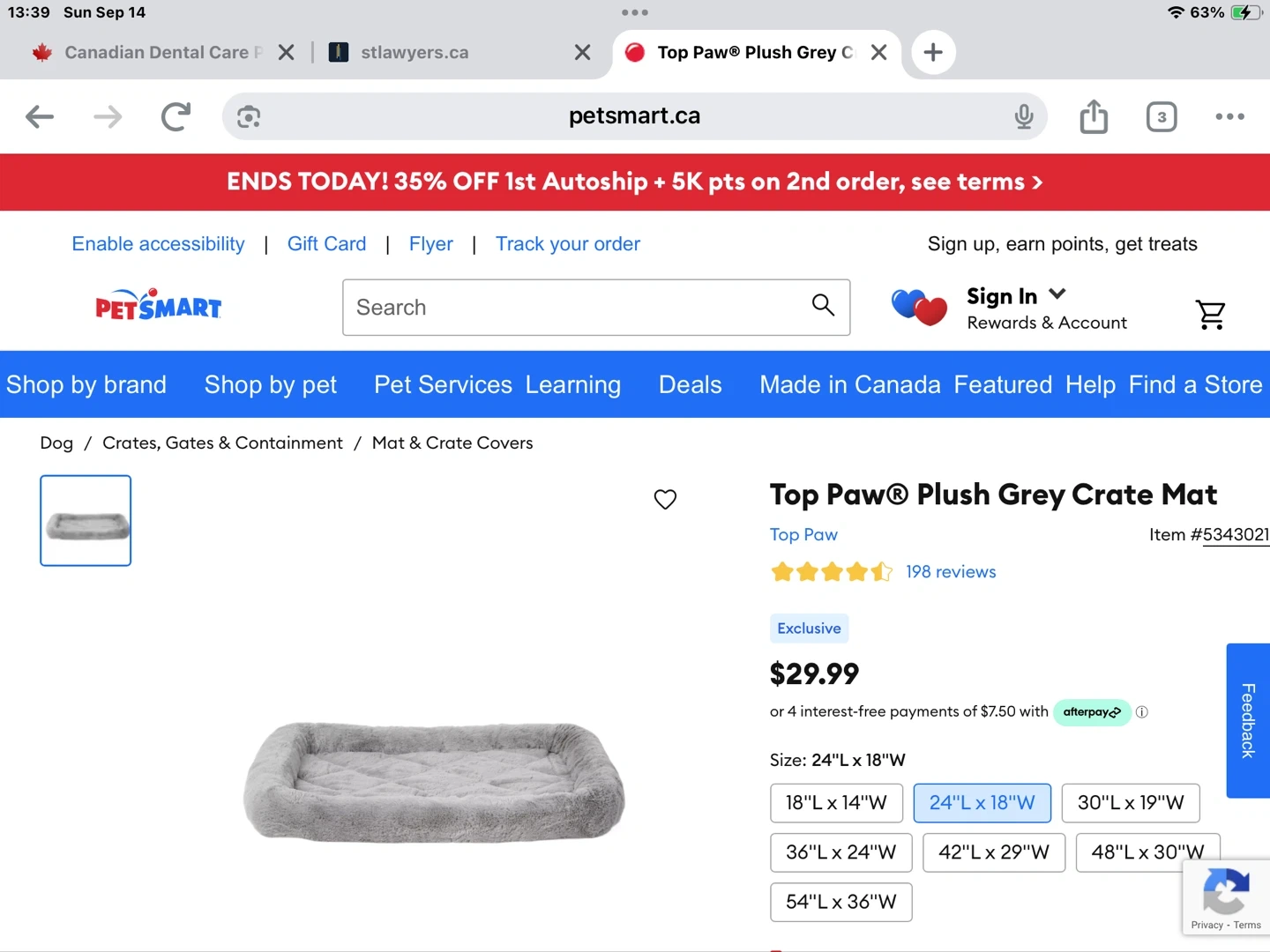Open the Deals menu item
Image resolution: width=1270 pixels, height=952 pixels.
690,384
